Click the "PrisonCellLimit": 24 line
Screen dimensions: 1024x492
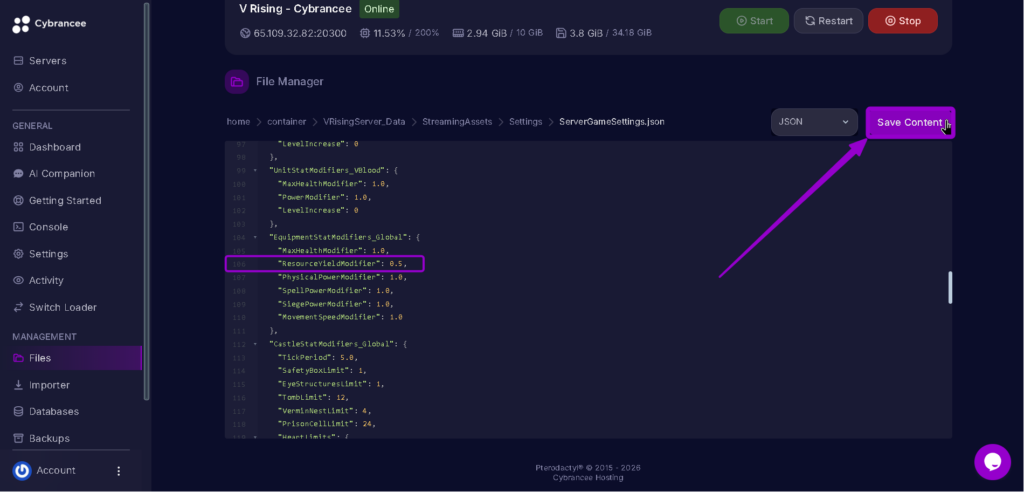tap(327, 423)
